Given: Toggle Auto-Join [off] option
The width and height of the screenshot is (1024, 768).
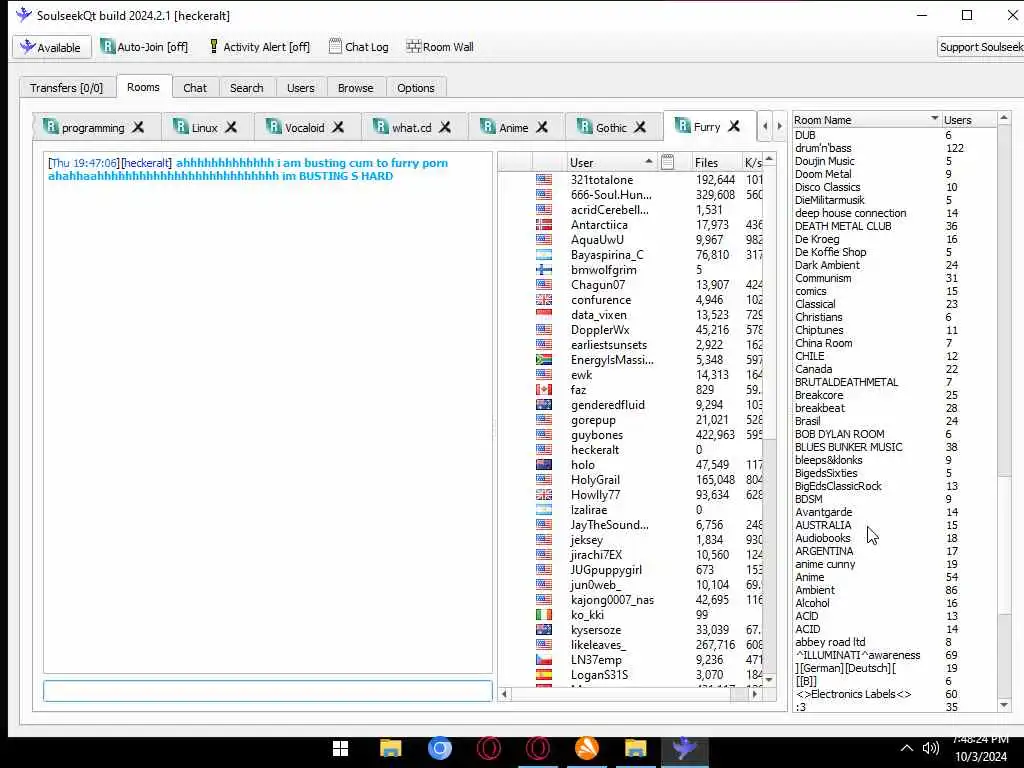Looking at the screenshot, I should (144, 47).
